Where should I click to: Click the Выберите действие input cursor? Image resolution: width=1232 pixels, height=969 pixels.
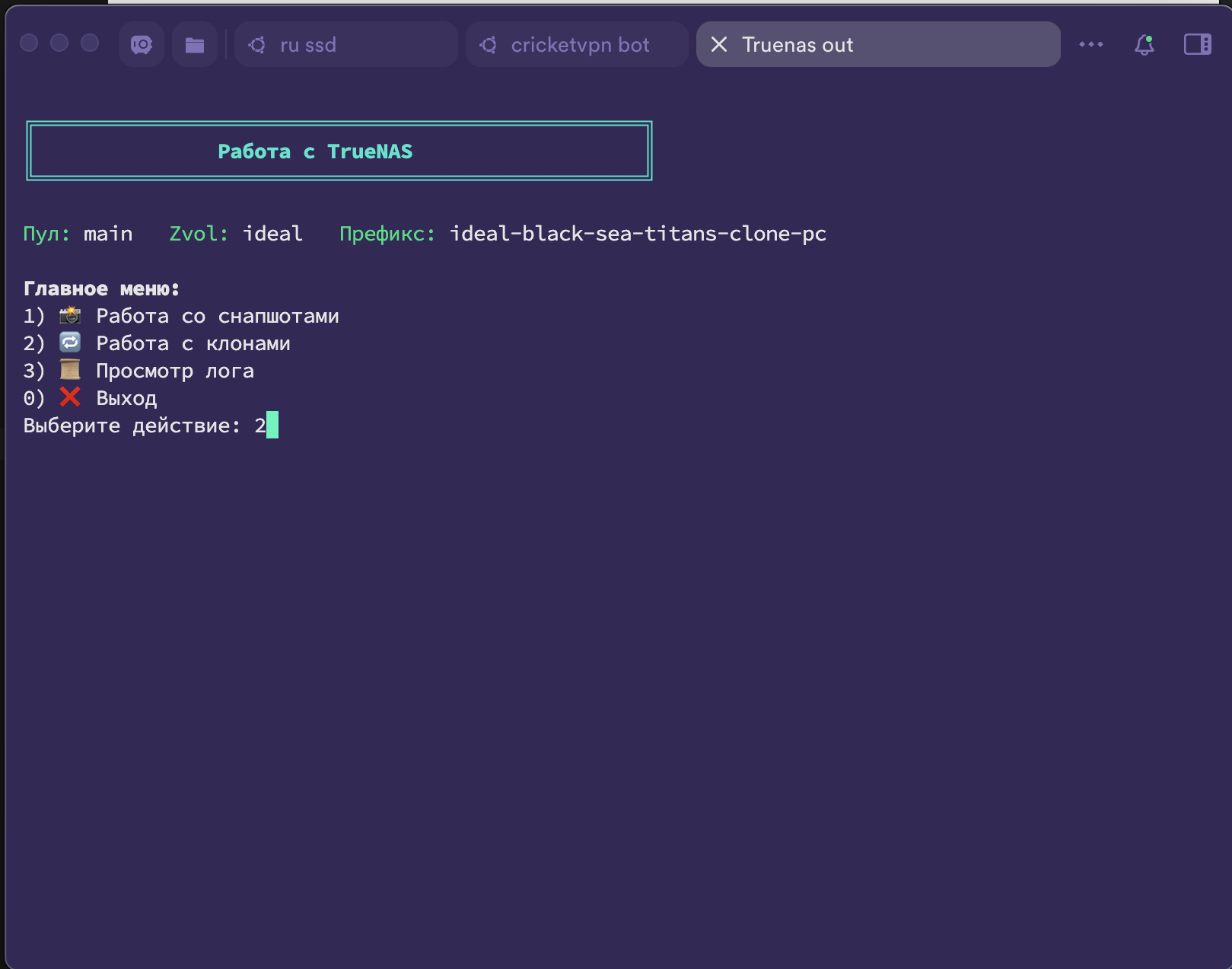pyautogui.click(x=272, y=425)
